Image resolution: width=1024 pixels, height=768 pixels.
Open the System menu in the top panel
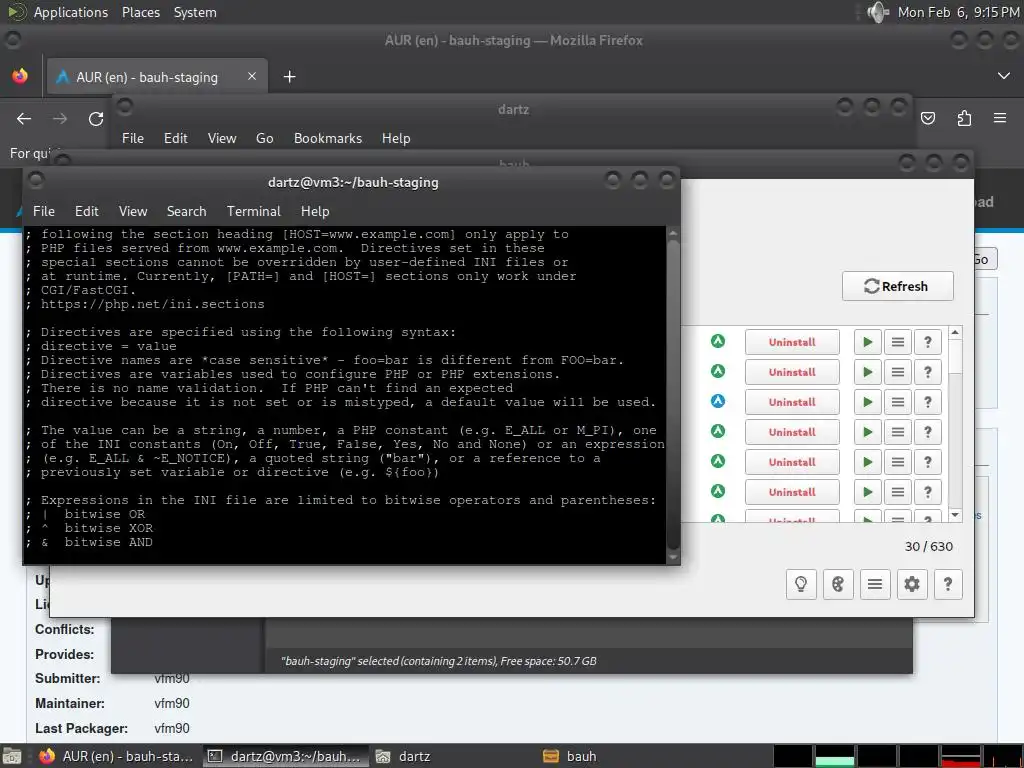[x=195, y=12]
